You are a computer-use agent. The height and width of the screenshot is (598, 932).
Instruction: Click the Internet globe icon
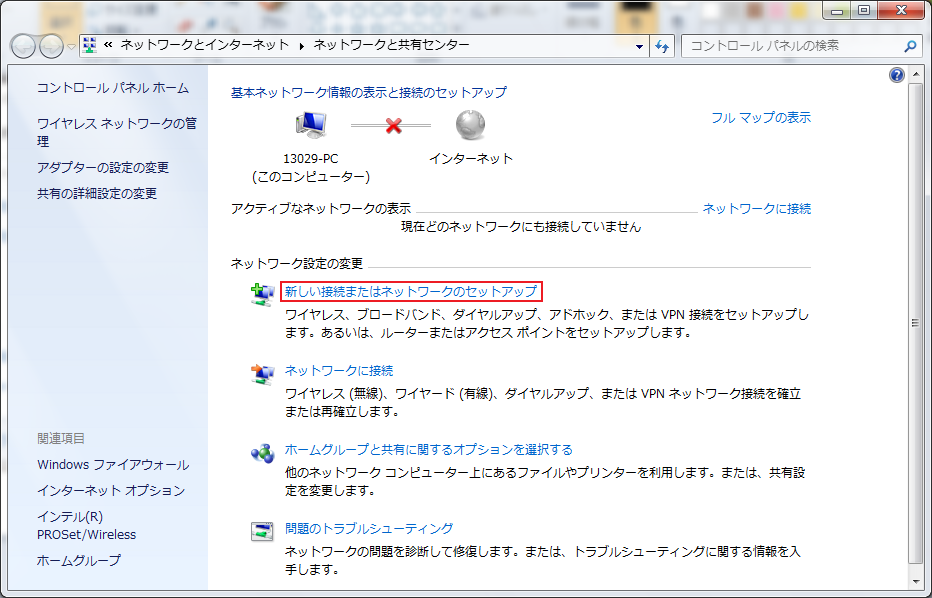pyautogui.click(x=470, y=125)
